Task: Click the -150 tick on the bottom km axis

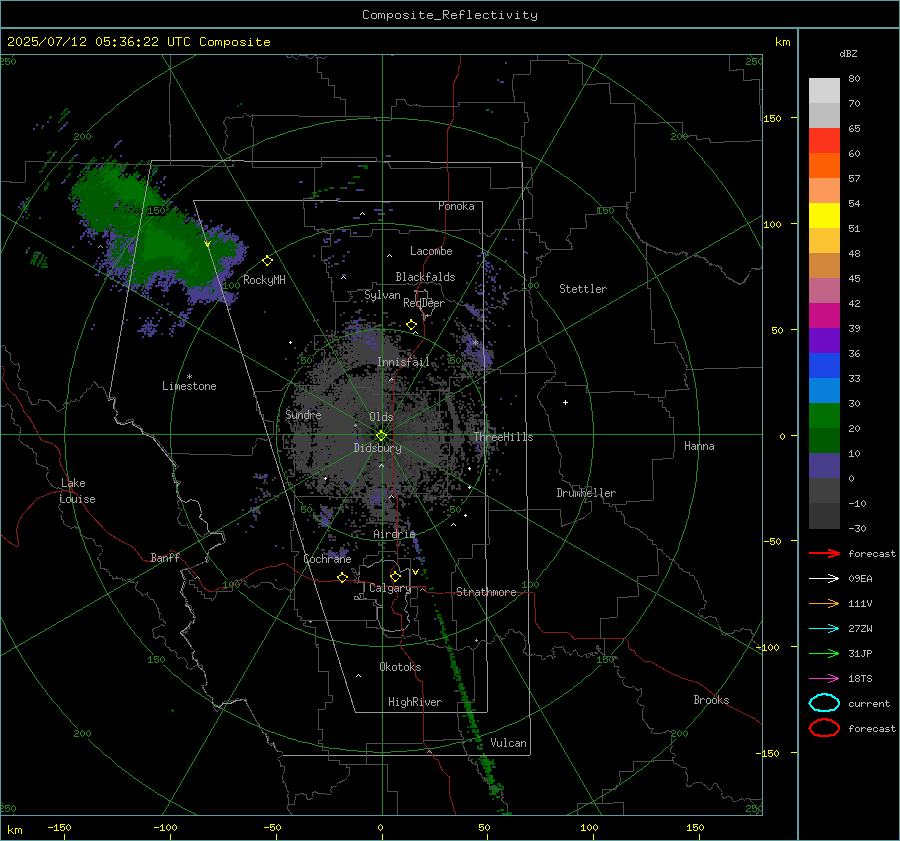Action: (x=59, y=827)
